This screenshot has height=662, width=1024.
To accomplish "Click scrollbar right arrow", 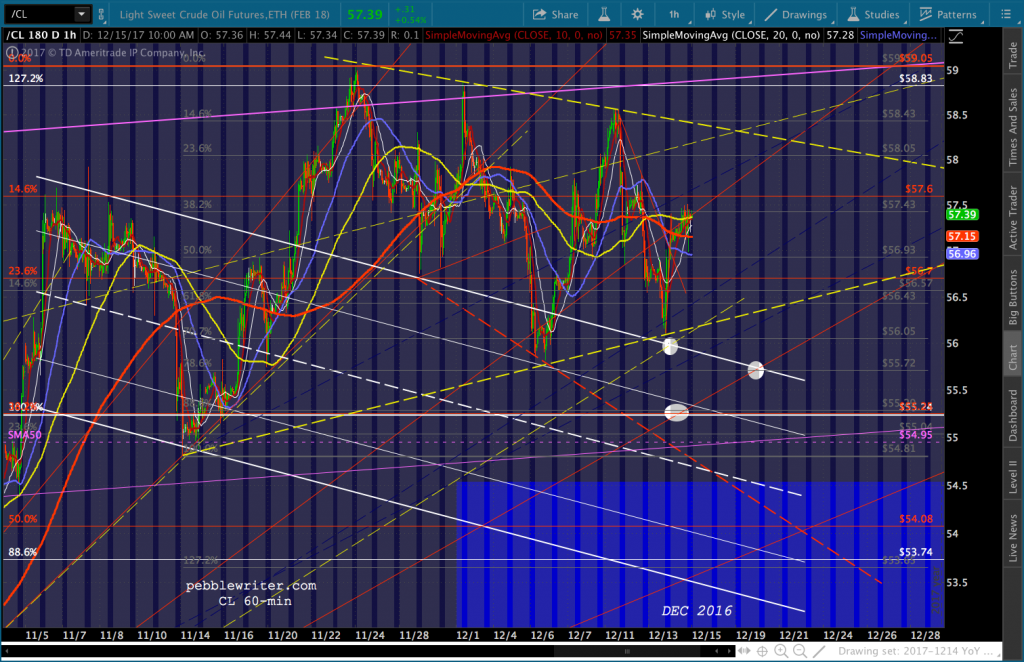I will pyautogui.click(x=729, y=651).
